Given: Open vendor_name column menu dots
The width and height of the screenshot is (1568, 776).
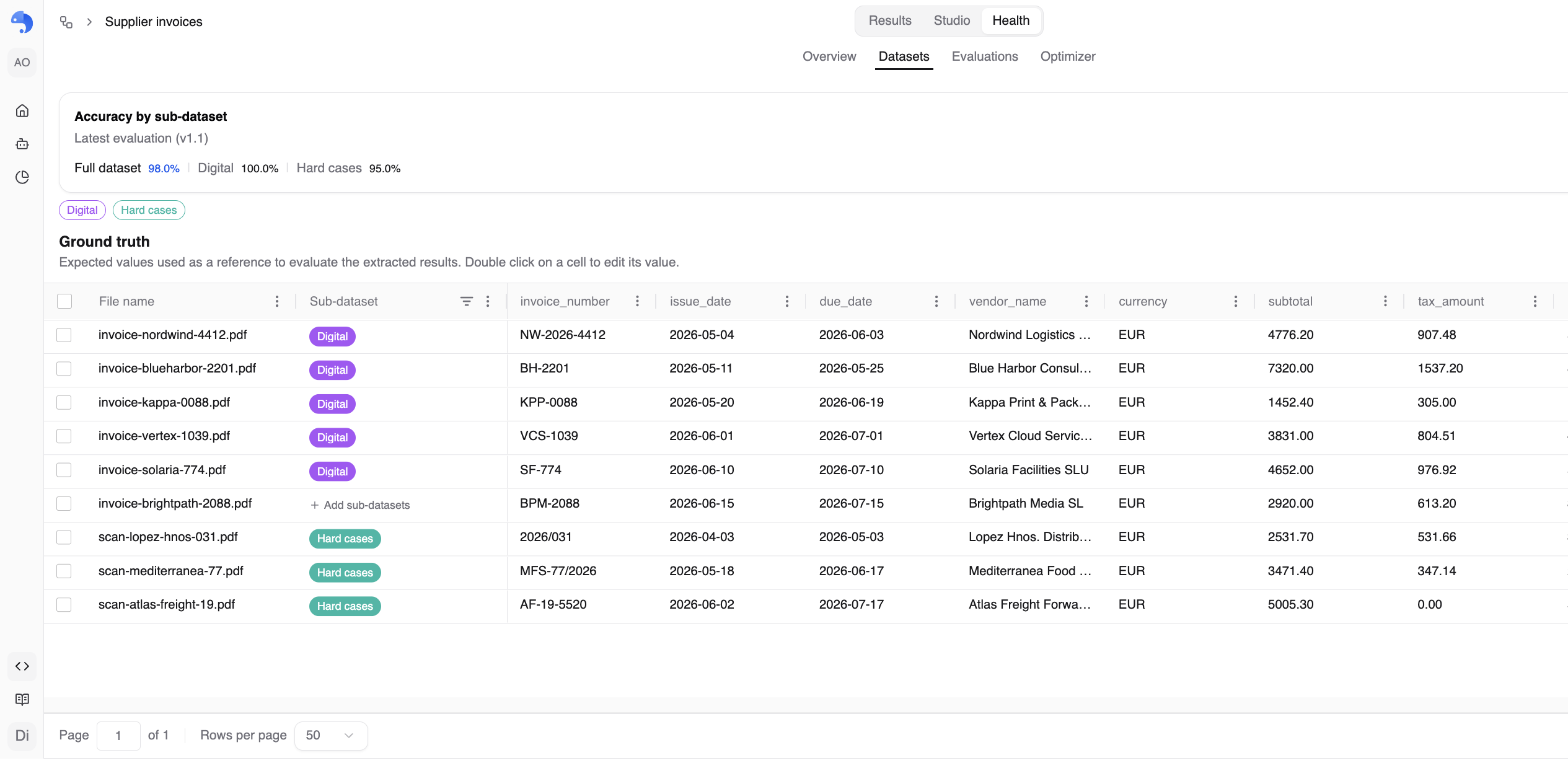Looking at the screenshot, I should [1086, 301].
